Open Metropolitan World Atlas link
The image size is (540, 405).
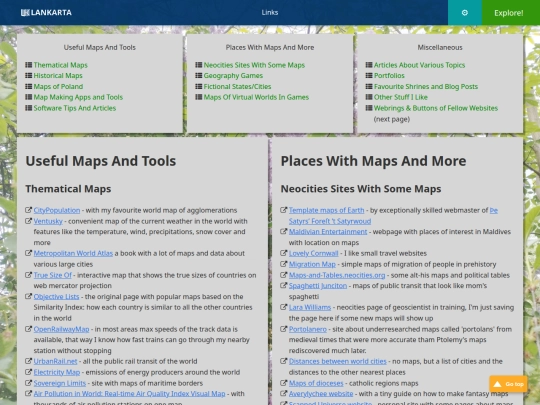73,253
